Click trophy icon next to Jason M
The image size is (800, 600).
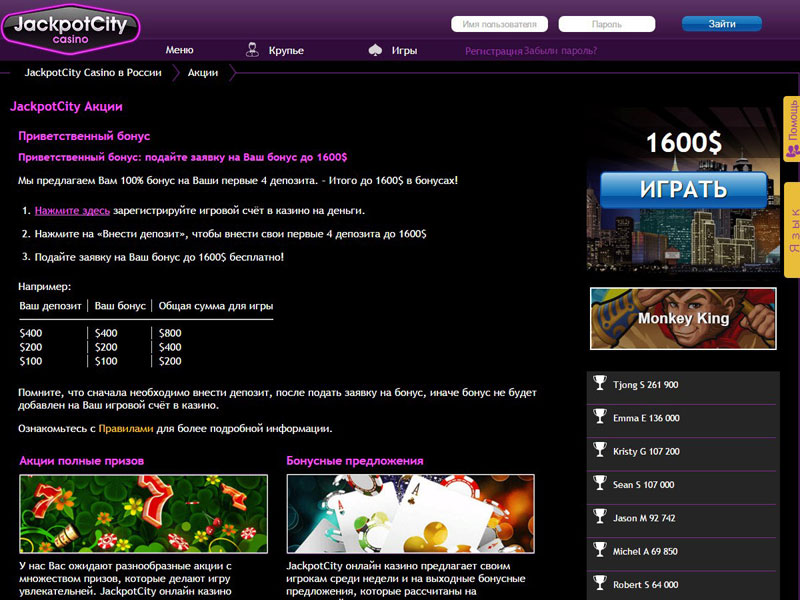tap(600, 516)
